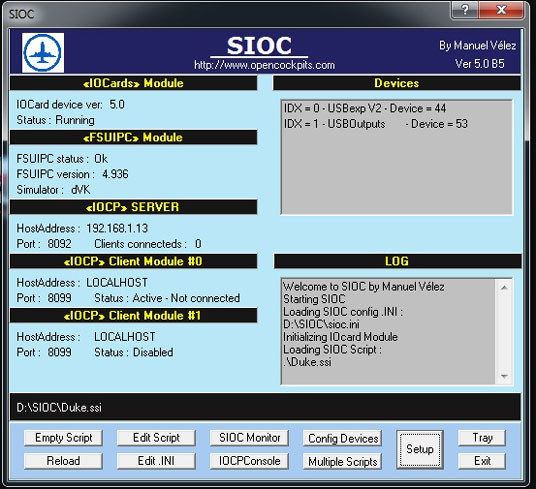Image resolution: width=536 pixels, height=489 pixels.
Task: Click the Config Devices button
Action: 343,438
